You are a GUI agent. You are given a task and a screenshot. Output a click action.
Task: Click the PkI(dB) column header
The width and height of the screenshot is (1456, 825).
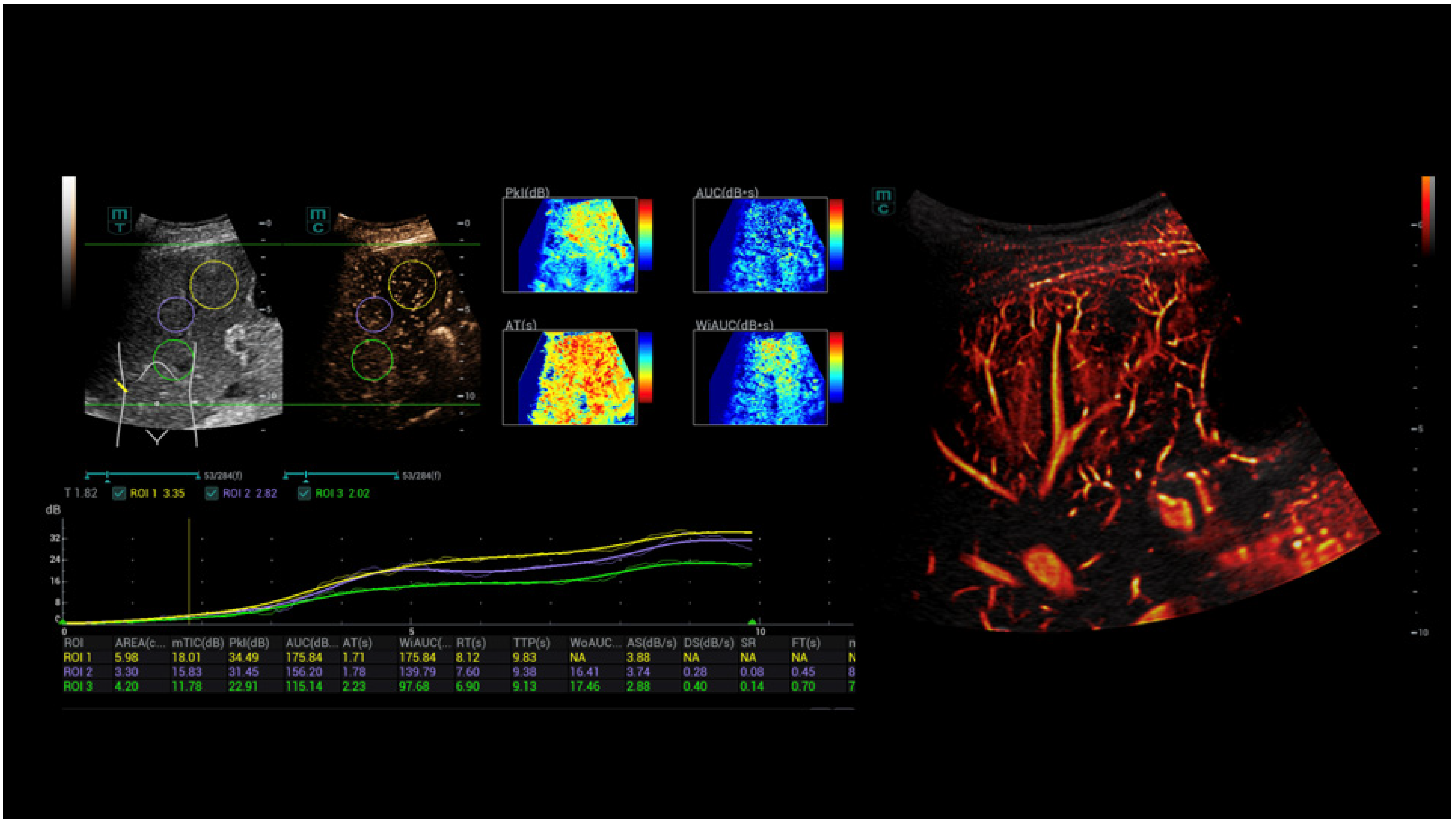coord(249,643)
